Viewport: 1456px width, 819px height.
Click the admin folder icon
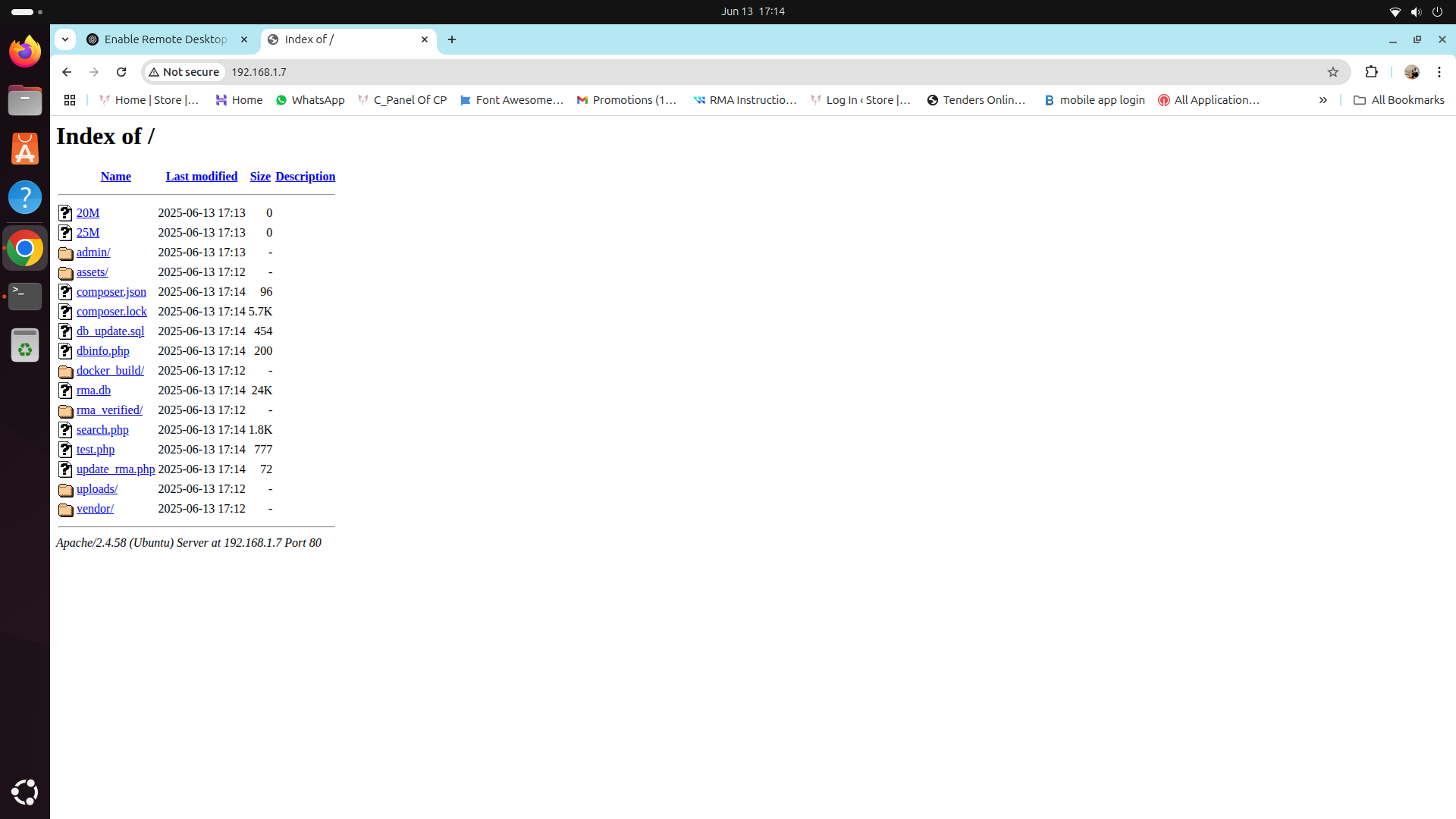tap(66, 253)
